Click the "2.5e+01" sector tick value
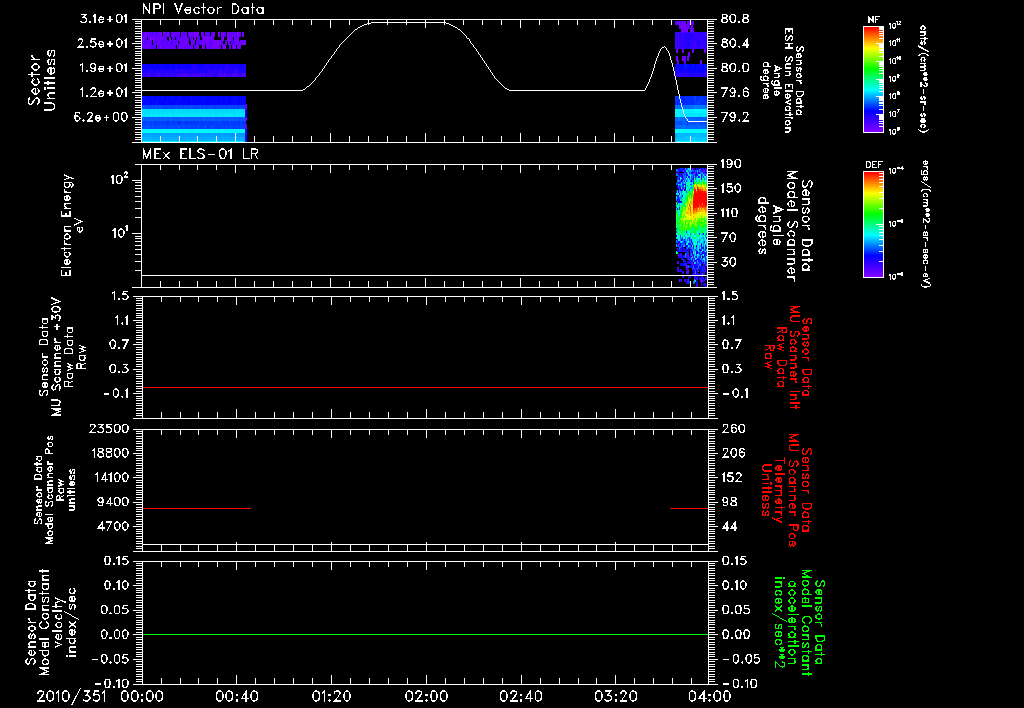The width and height of the screenshot is (1024, 708). (103, 43)
